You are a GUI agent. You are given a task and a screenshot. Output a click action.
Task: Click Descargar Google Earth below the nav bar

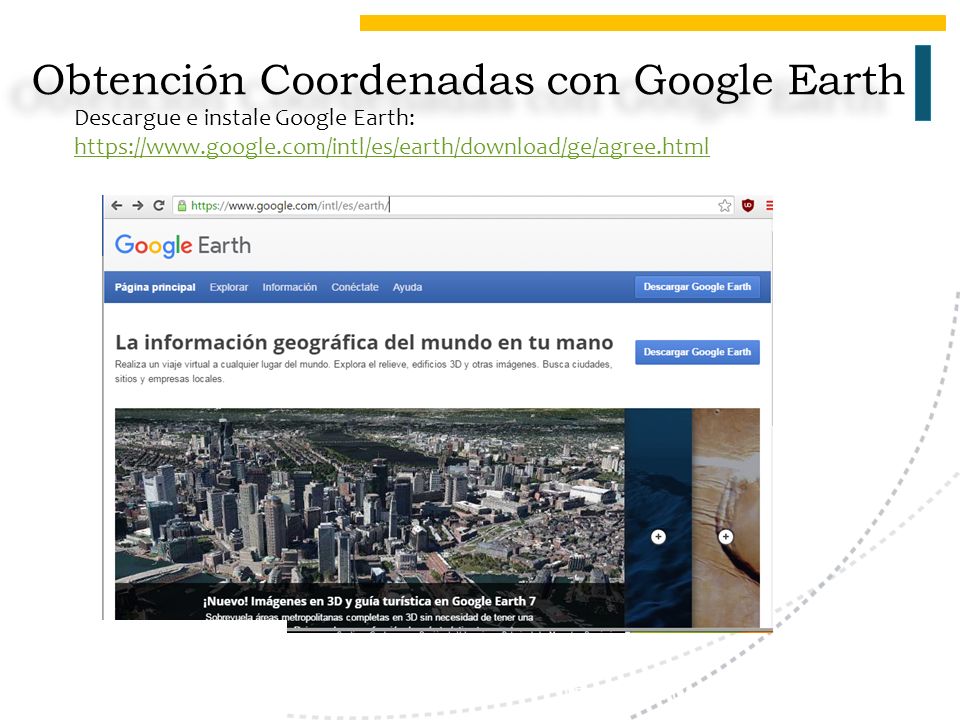697,352
